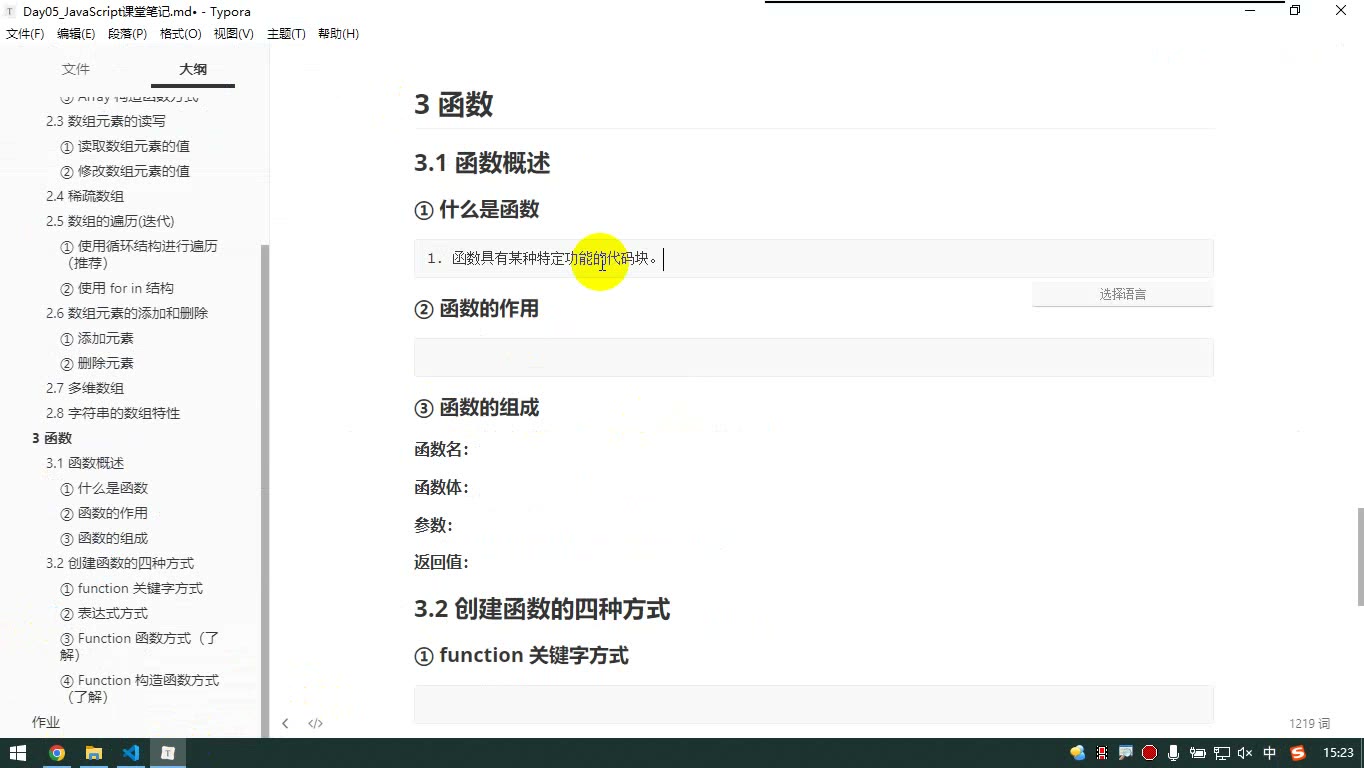The width and height of the screenshot is (1364, 768).
Task: Select outline item ① 什么是函数
Action: (x=104, y=488)
